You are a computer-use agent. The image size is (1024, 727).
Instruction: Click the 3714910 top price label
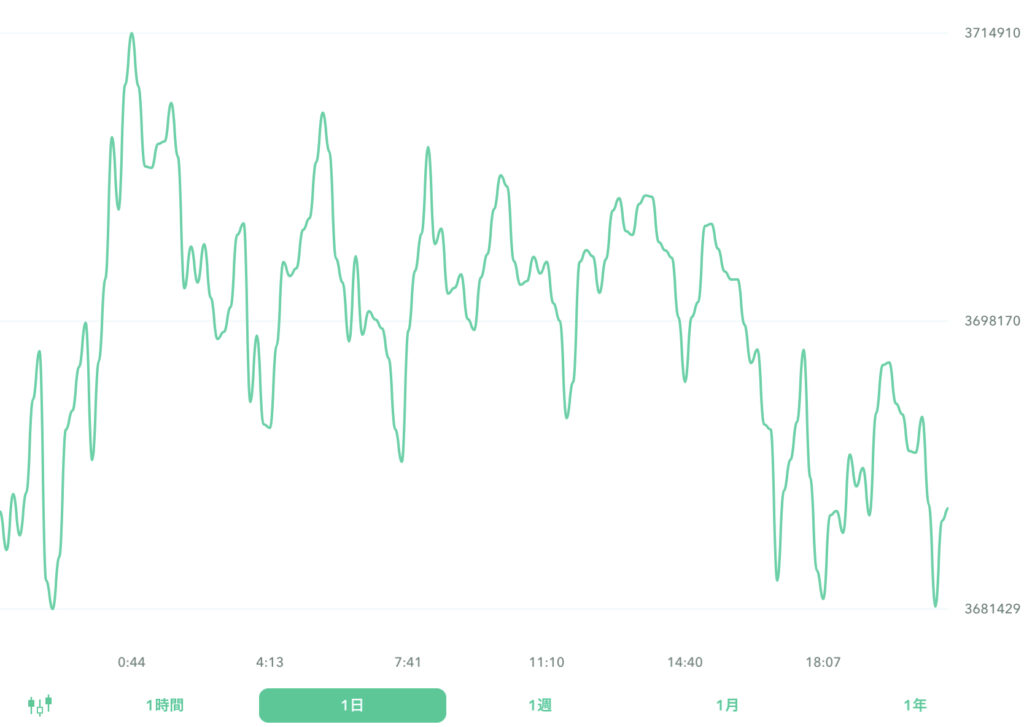click(x=992, y=33)
